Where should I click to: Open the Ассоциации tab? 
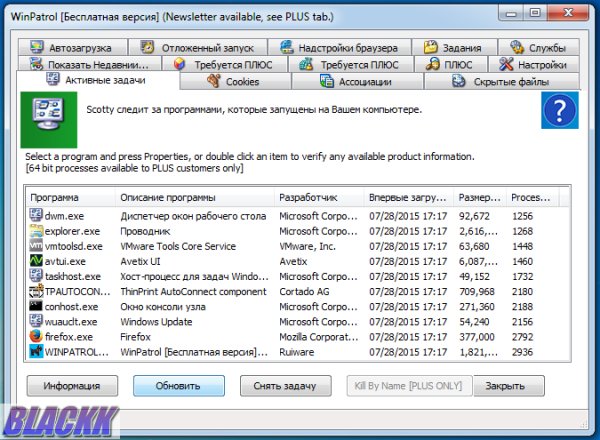pyautogui.click(x=357, y=81)
